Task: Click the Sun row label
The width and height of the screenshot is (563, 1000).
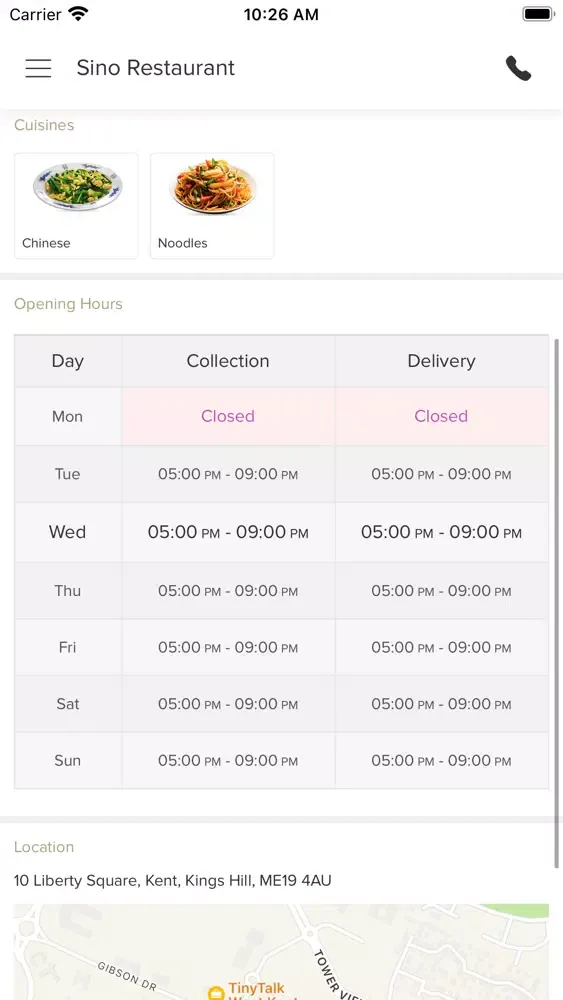Action: coord(68,760)
